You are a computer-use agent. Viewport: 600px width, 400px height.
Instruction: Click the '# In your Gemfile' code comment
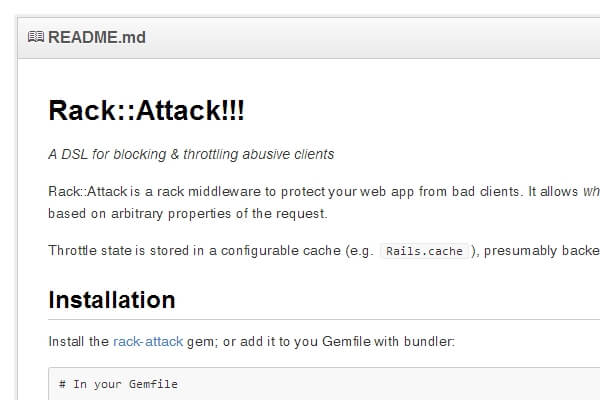(x=118, y=384)
